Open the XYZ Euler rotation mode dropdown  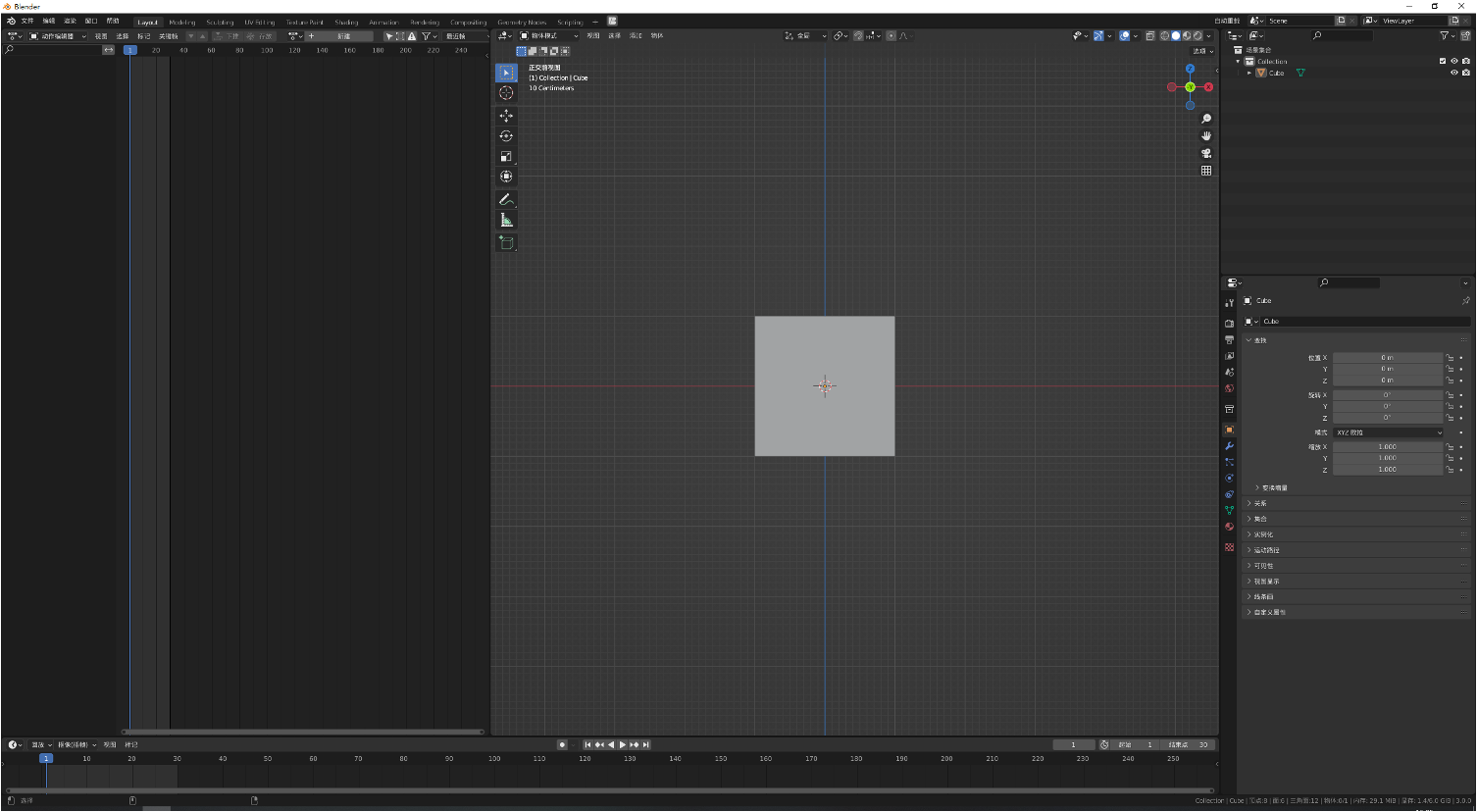point(1388,432)
